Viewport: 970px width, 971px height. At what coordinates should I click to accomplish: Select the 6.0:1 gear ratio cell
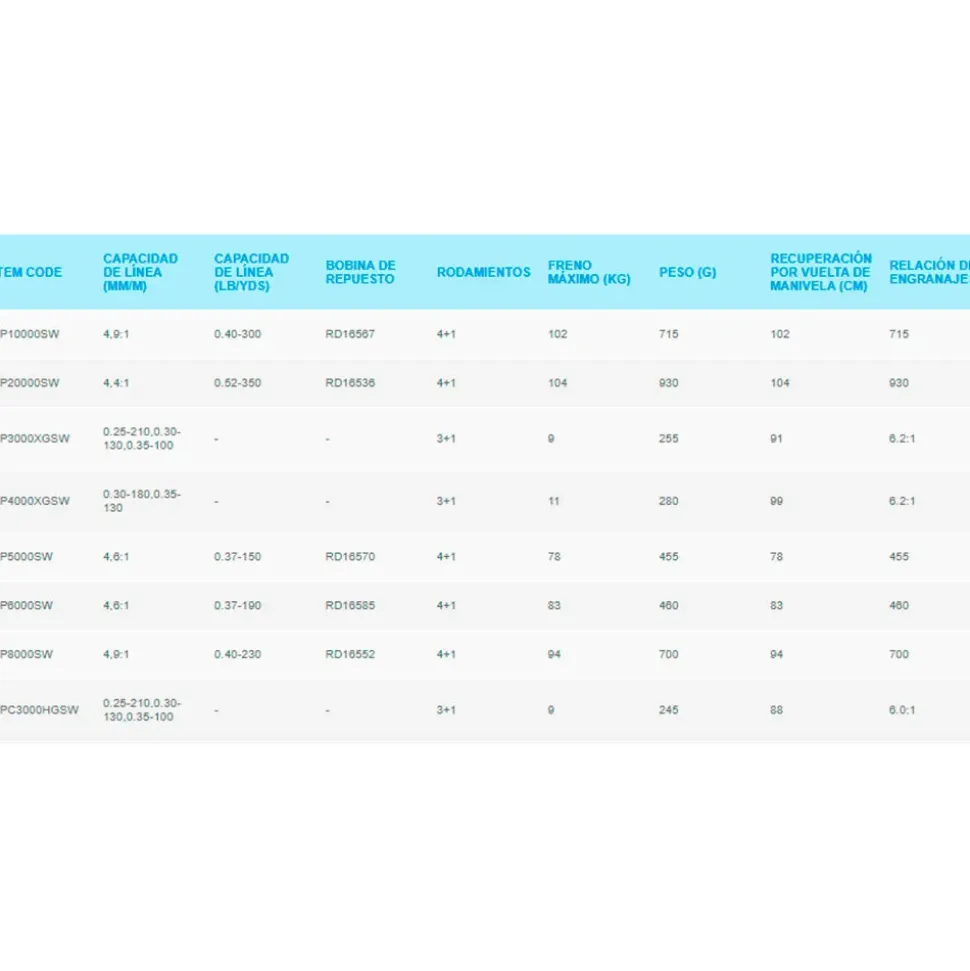pos(902,710)
